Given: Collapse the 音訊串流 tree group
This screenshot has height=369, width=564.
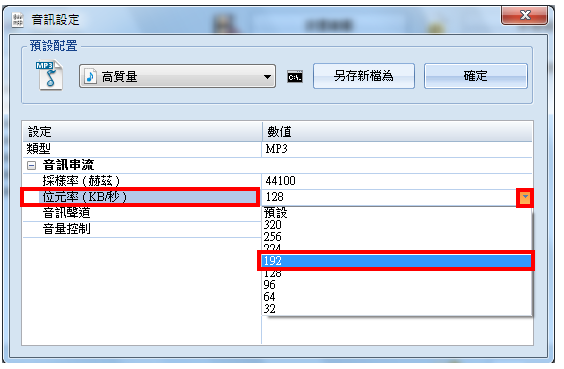Looking at the screenshot, I should click(32, 165).
